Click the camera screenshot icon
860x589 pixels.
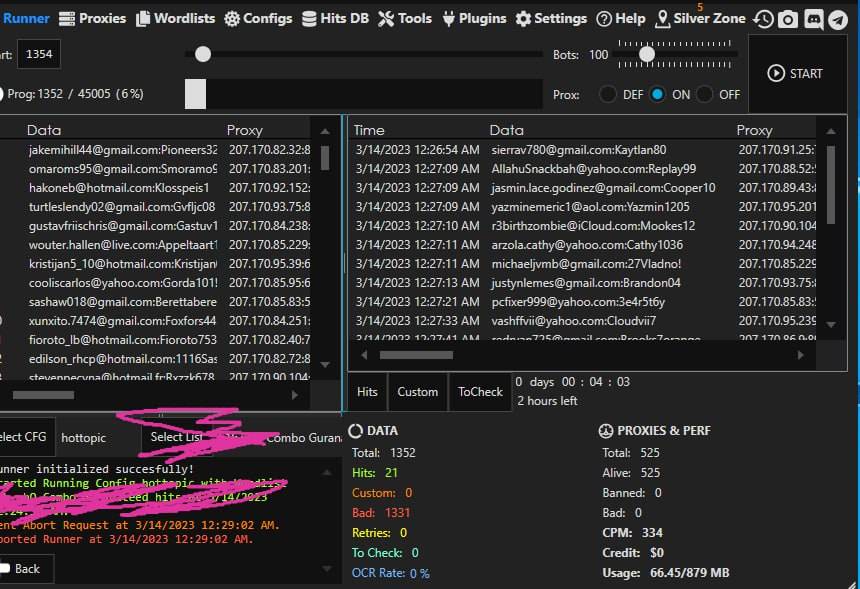pyautogui.click(x=788, y=20)
